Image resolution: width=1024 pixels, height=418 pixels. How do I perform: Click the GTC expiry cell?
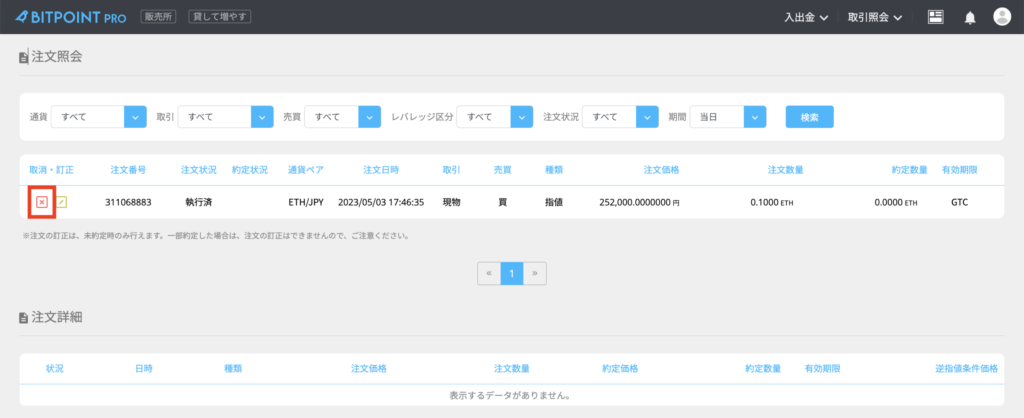tap(959, 202)
